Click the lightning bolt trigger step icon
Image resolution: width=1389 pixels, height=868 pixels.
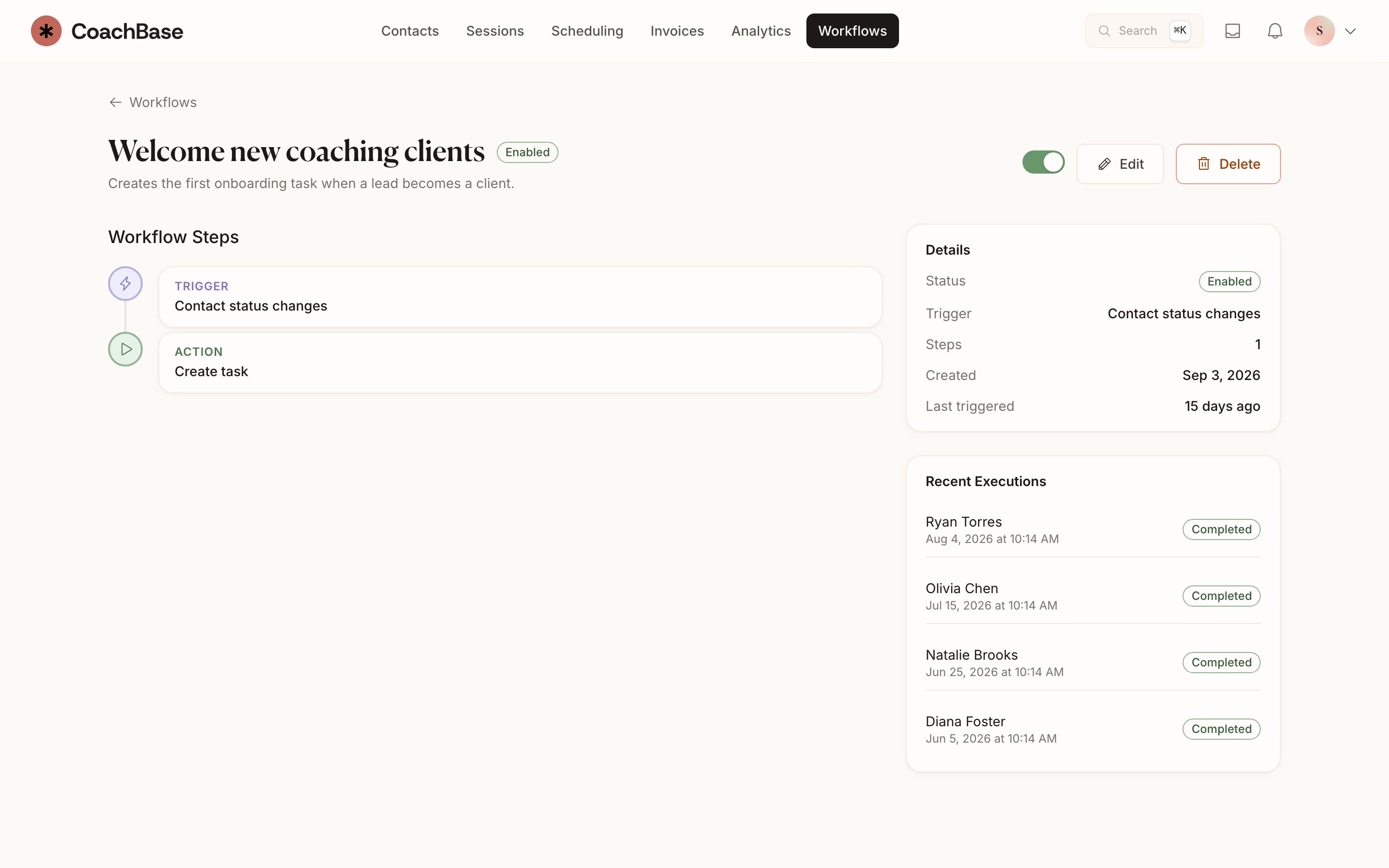coord(125,284)
